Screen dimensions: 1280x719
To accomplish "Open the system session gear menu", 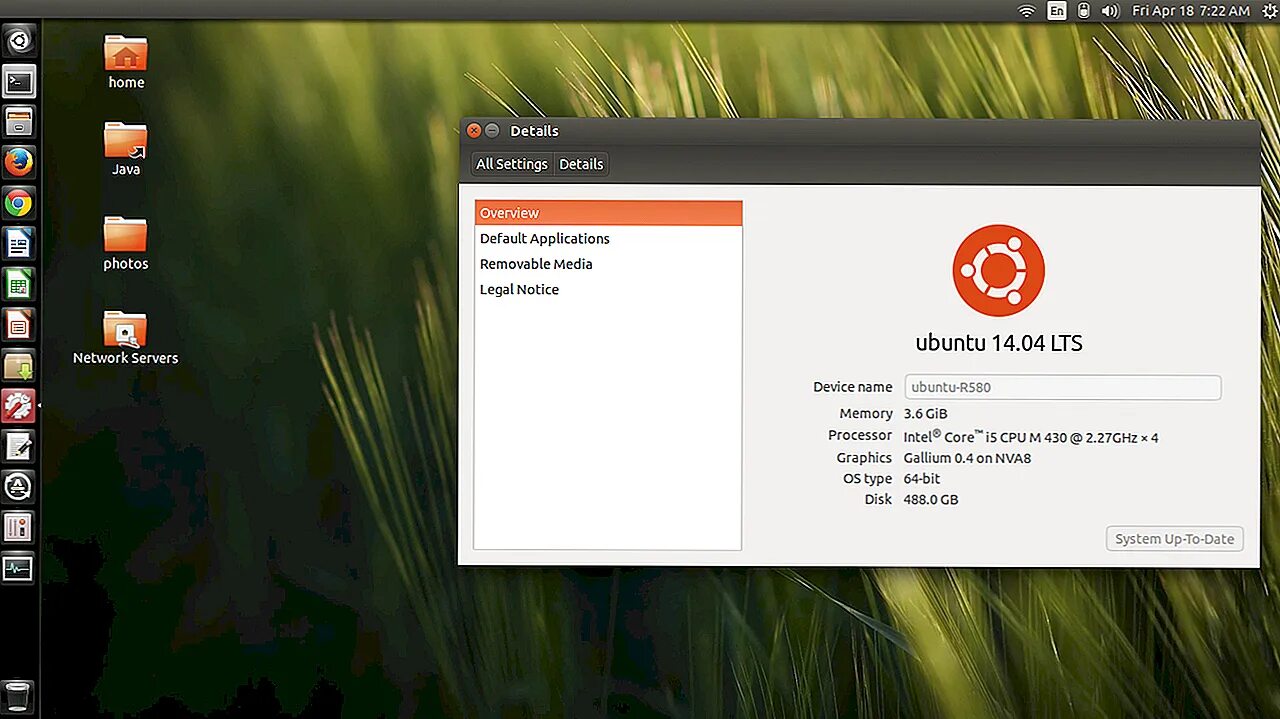I will click(x=1270, y=11).
